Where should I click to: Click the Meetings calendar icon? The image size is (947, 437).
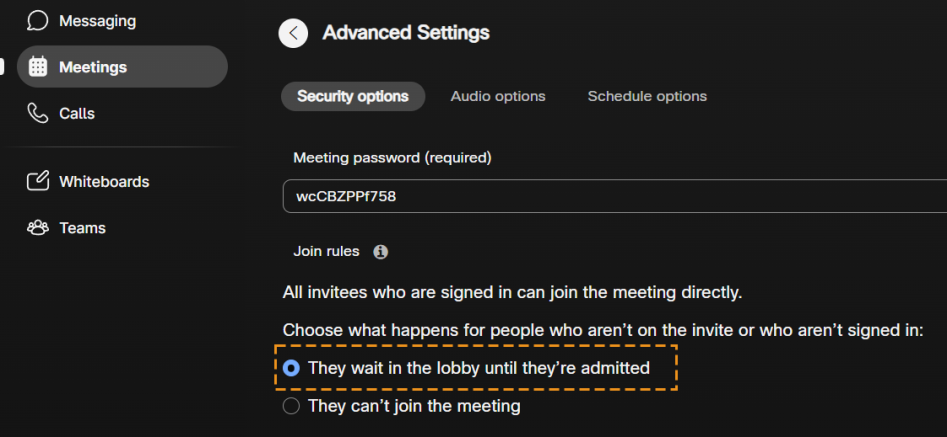click(x=38, y=67)
